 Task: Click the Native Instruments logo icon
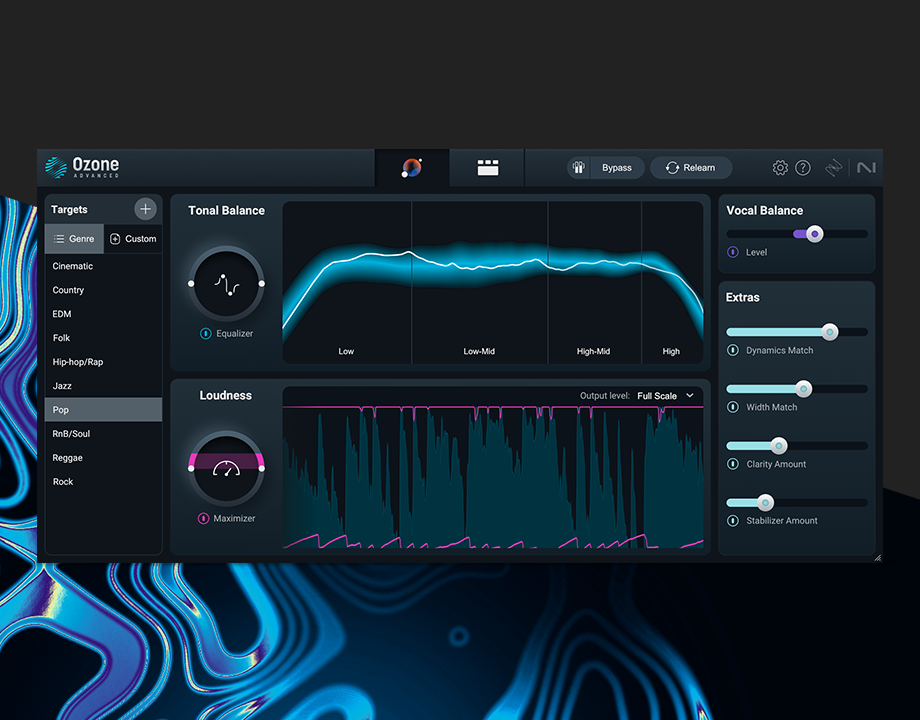(866, 167)
